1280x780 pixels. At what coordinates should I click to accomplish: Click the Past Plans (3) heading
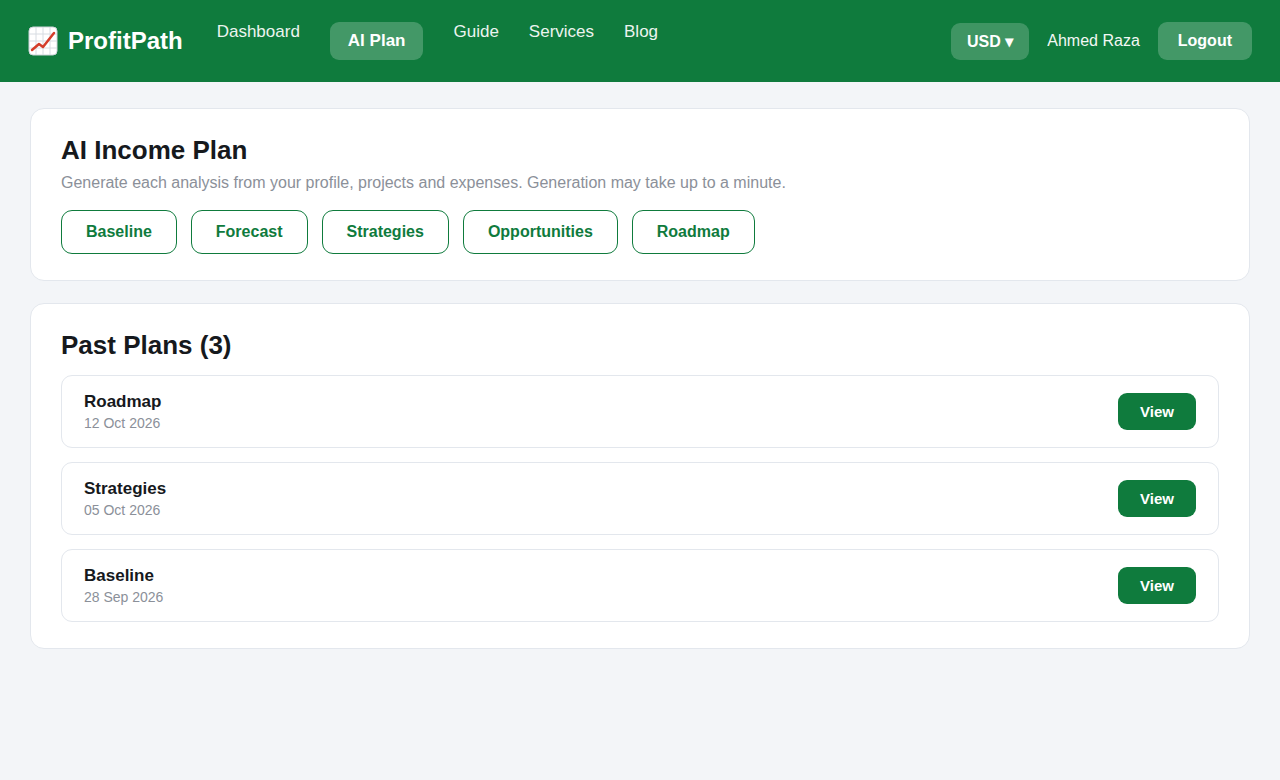click(146, 345)
